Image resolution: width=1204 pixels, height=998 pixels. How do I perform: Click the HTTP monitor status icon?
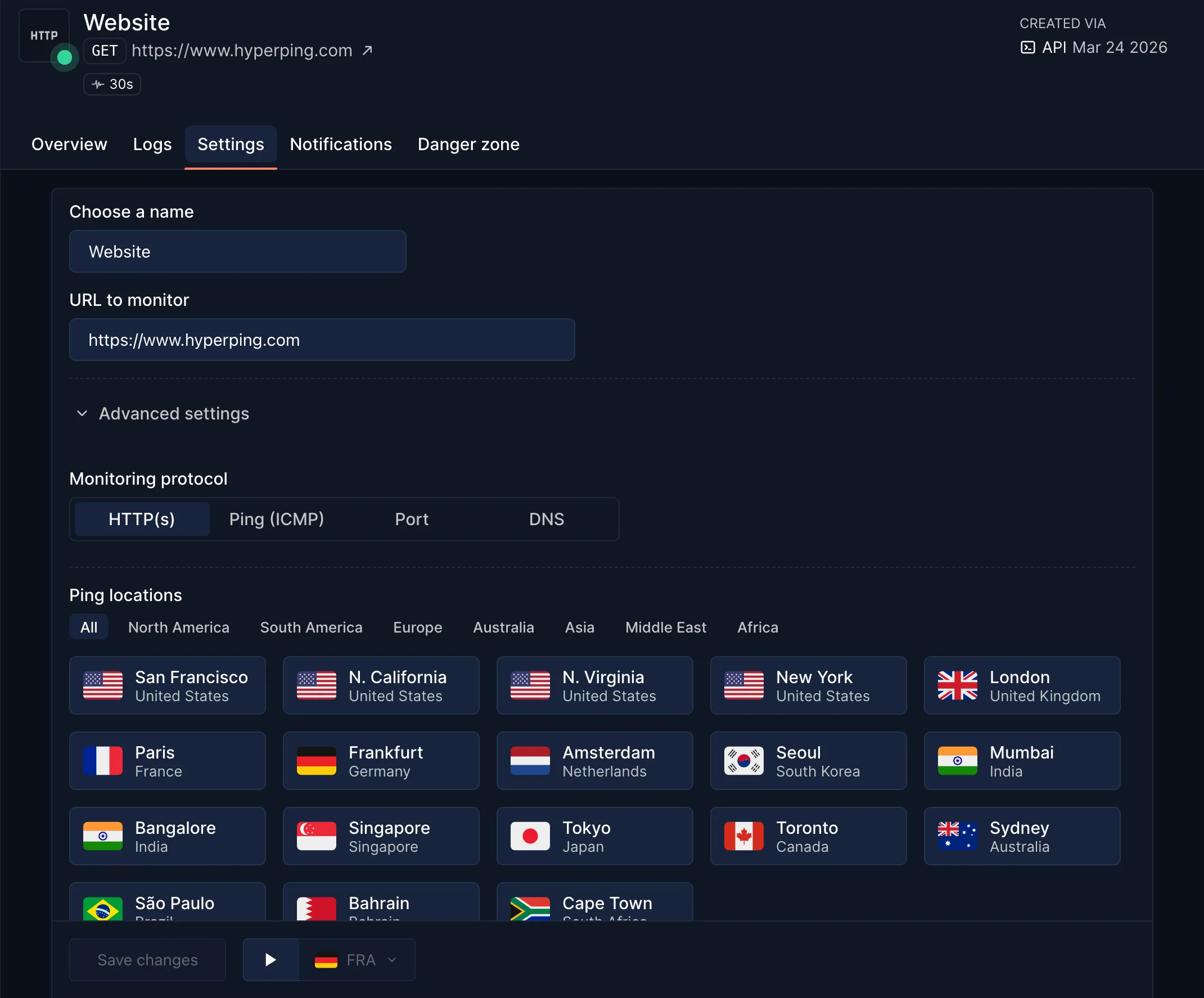tap(44, 35)
